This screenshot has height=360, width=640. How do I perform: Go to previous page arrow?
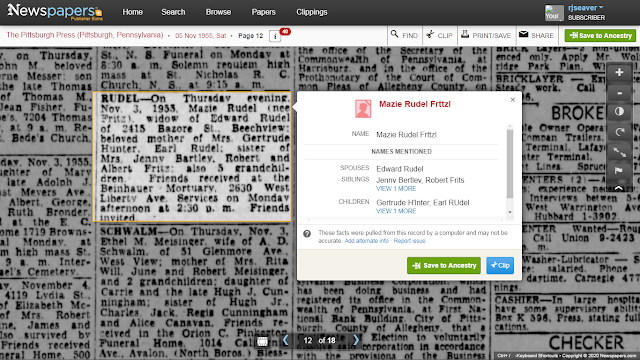click(286, 340)
